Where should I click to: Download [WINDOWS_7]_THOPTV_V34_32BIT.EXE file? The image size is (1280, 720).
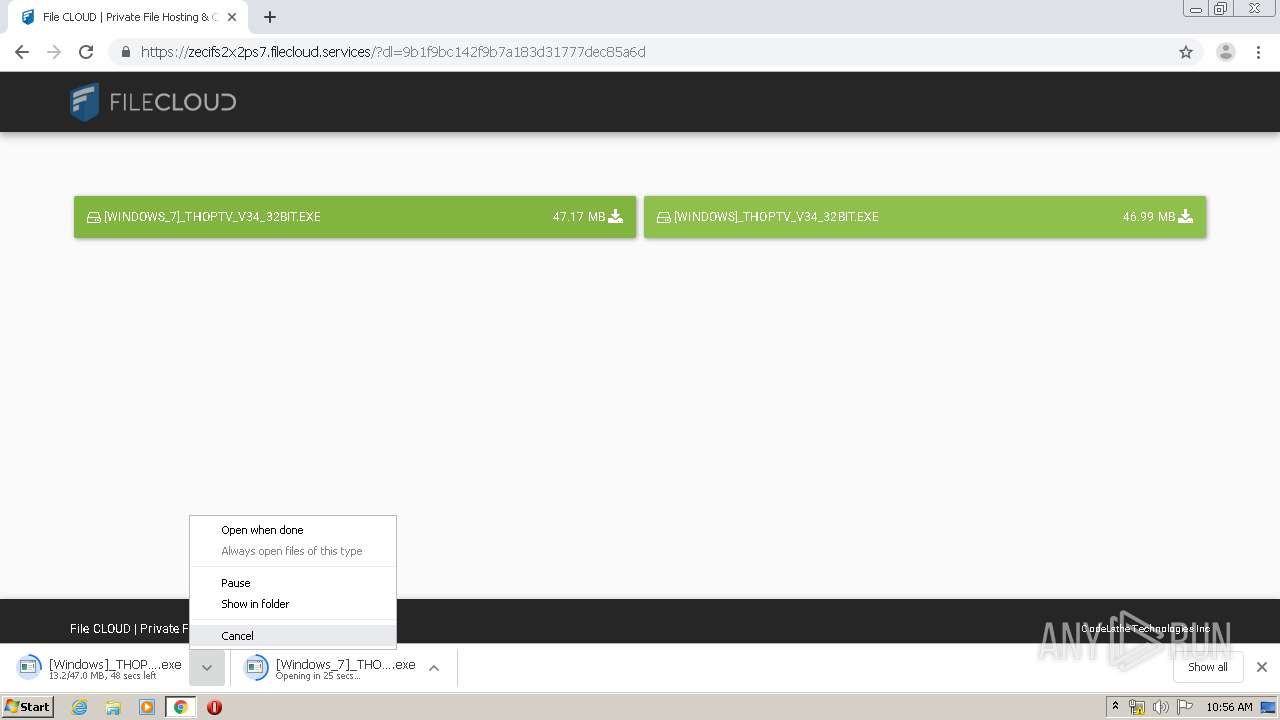point(355,217)
